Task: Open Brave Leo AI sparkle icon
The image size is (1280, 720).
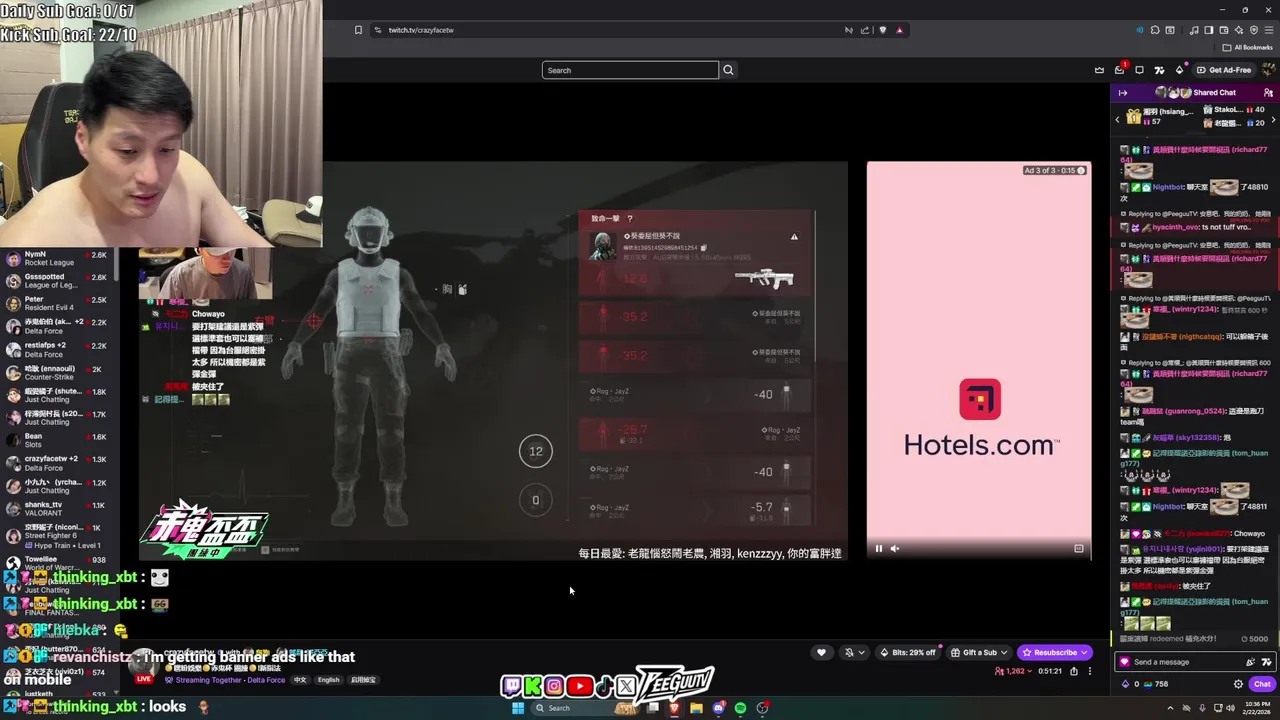Action: click(1237, 30)
